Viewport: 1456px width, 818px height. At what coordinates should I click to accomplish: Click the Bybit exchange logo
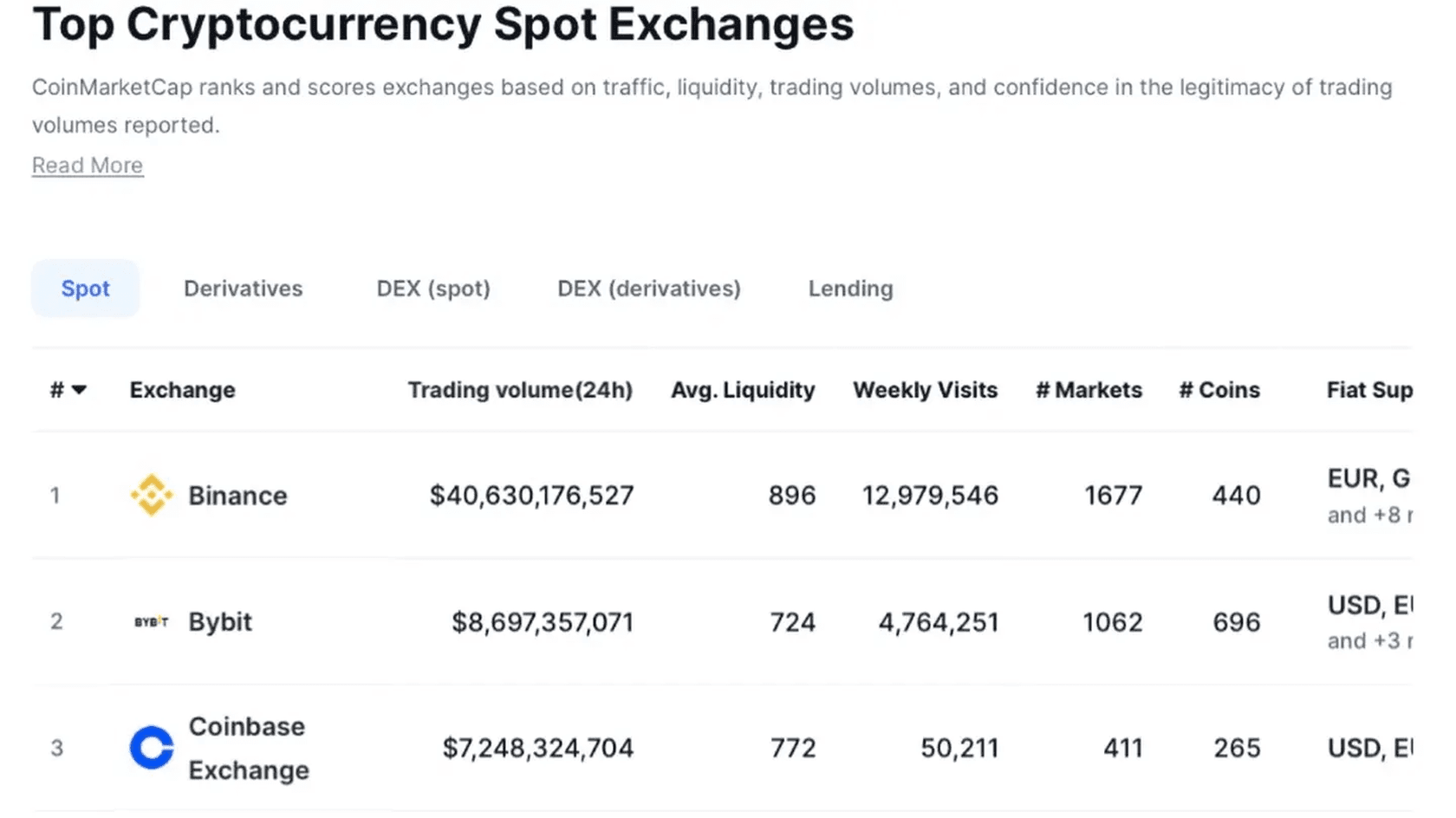pos(150,621)
